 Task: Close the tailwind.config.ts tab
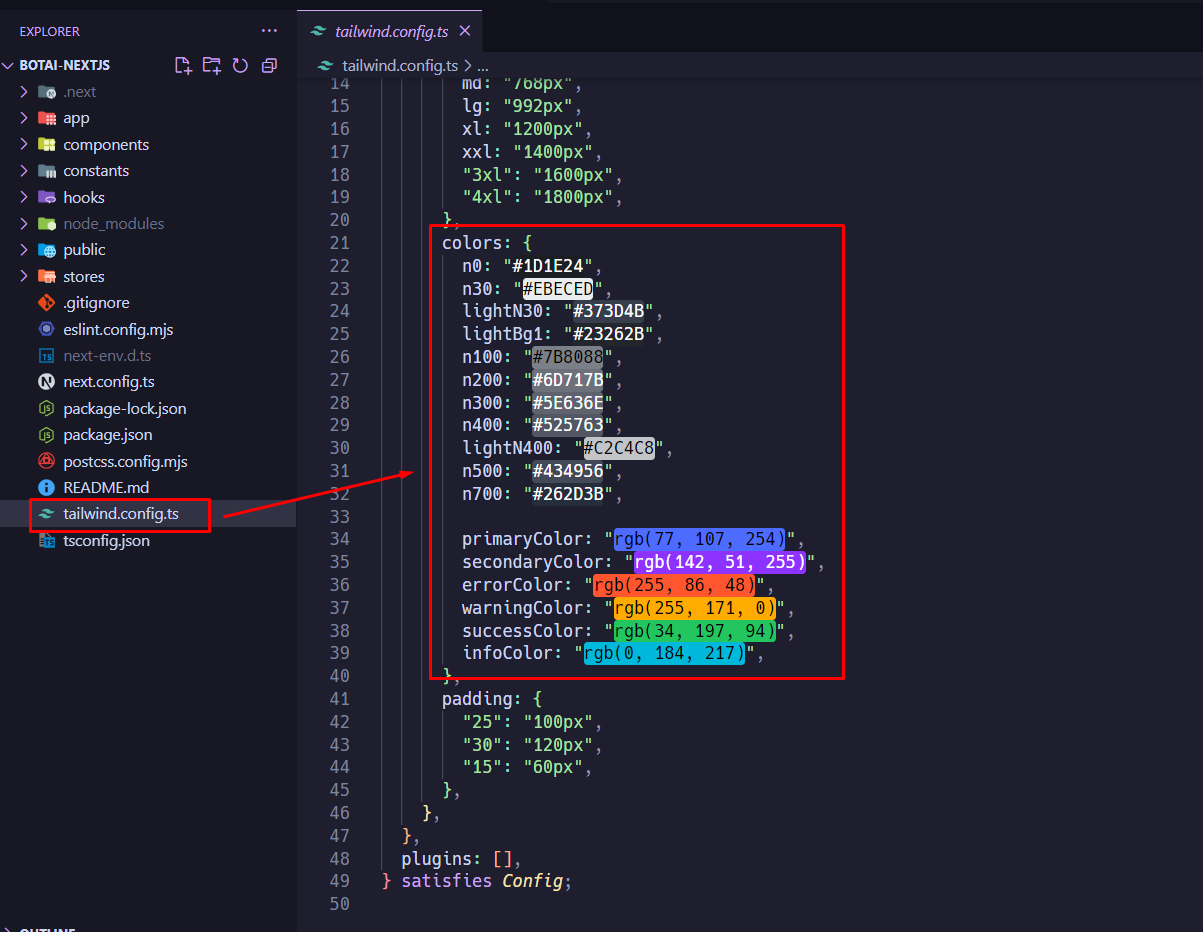point(465,31)
